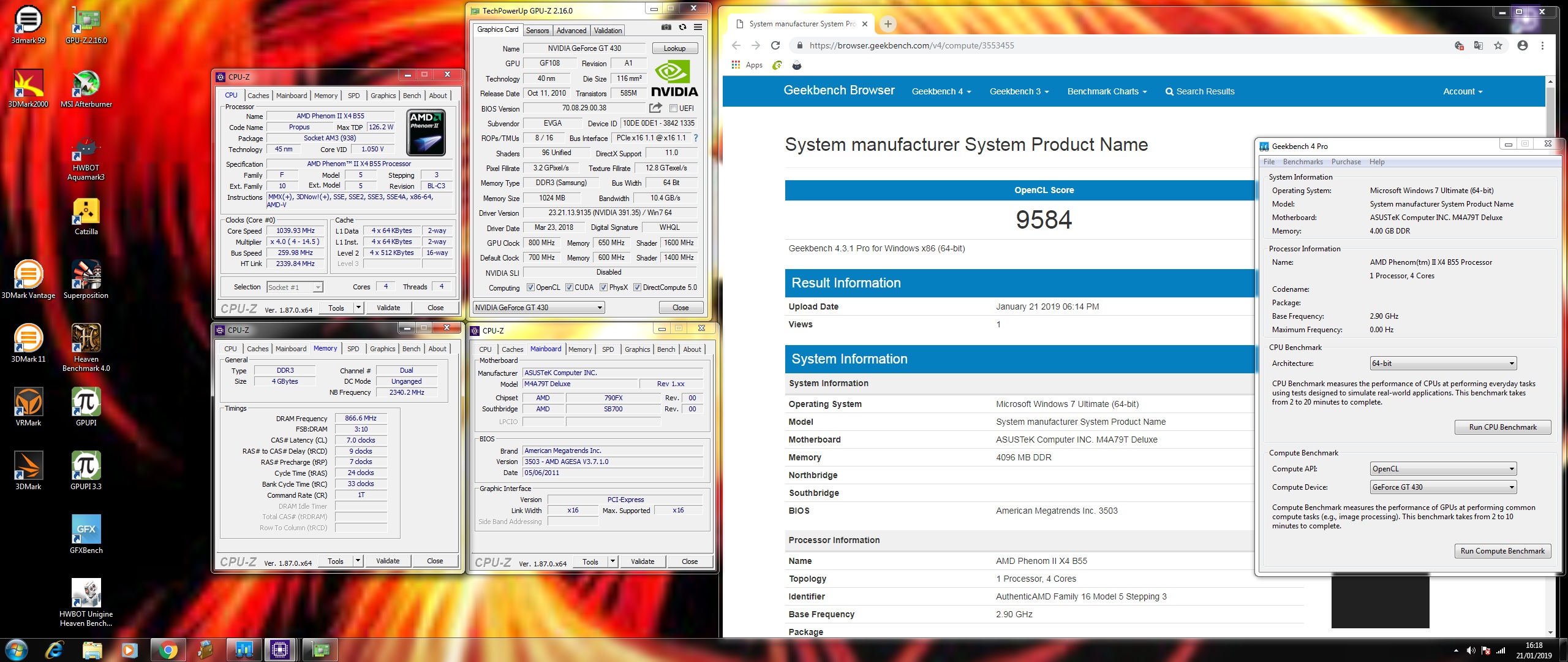Launch MSI Afterburner from the desktop
This screenshot has width=1568, height=662.
pos(86,88)
